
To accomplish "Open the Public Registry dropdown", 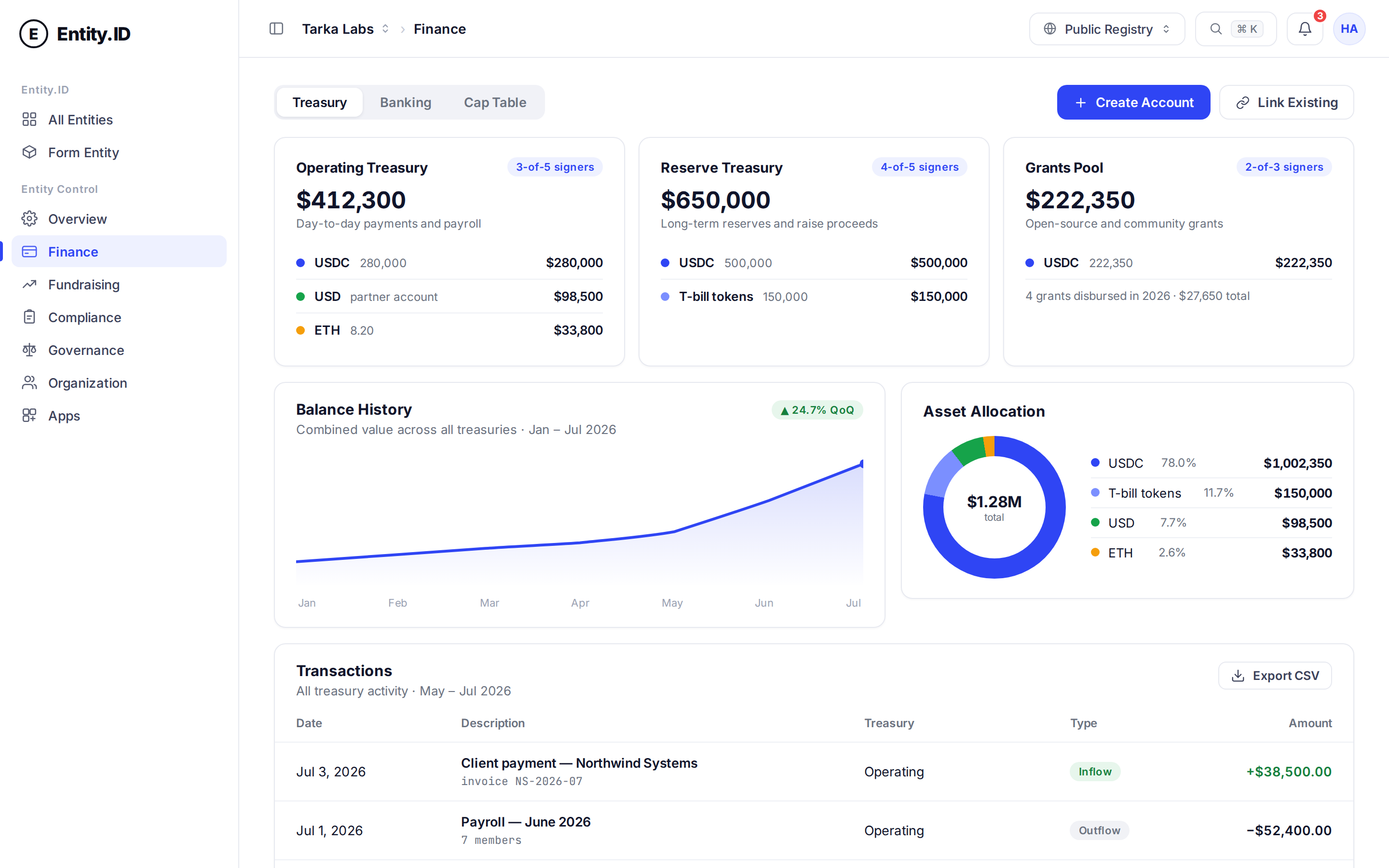I will (1106, 29).
